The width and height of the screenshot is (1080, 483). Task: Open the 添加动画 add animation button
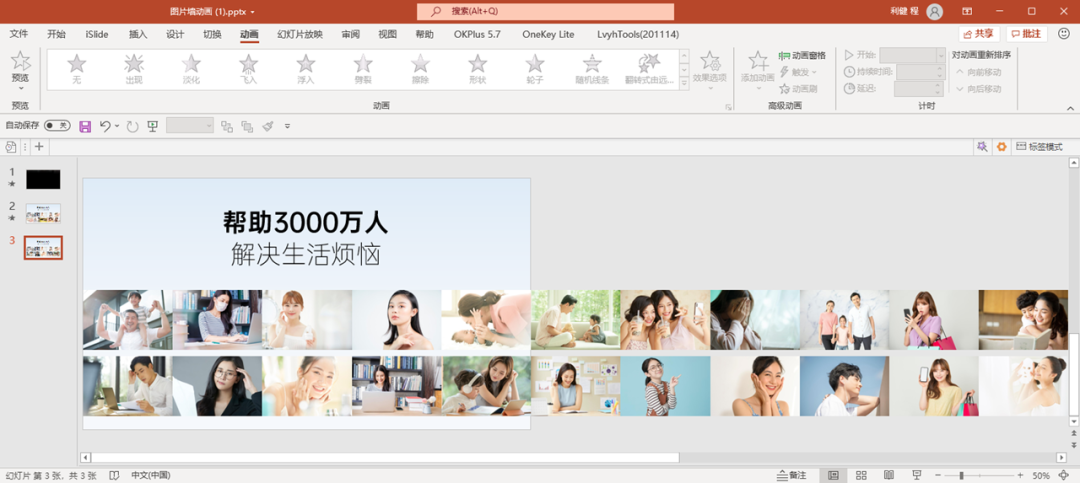[758, 70]
